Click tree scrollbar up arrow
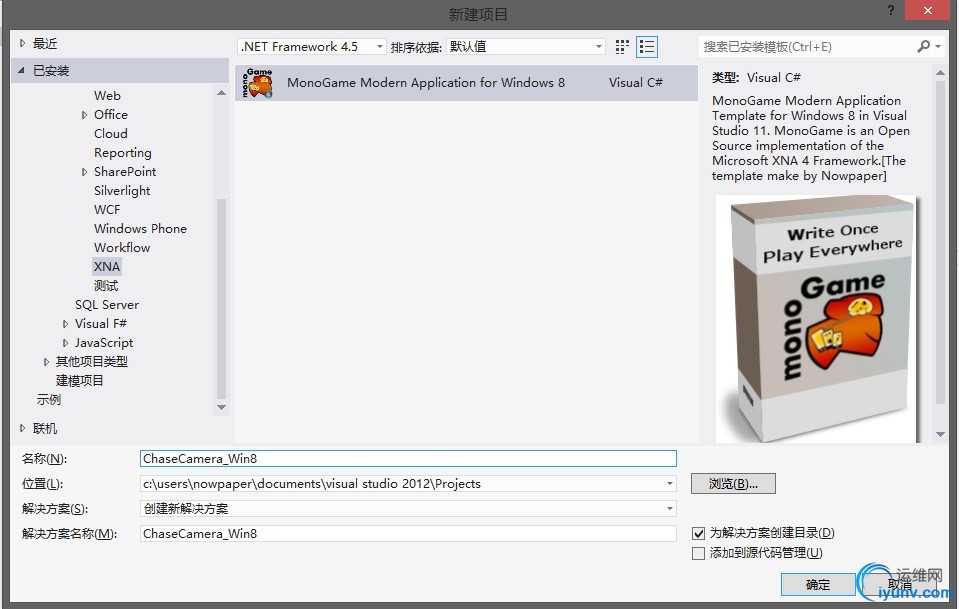 221,93
